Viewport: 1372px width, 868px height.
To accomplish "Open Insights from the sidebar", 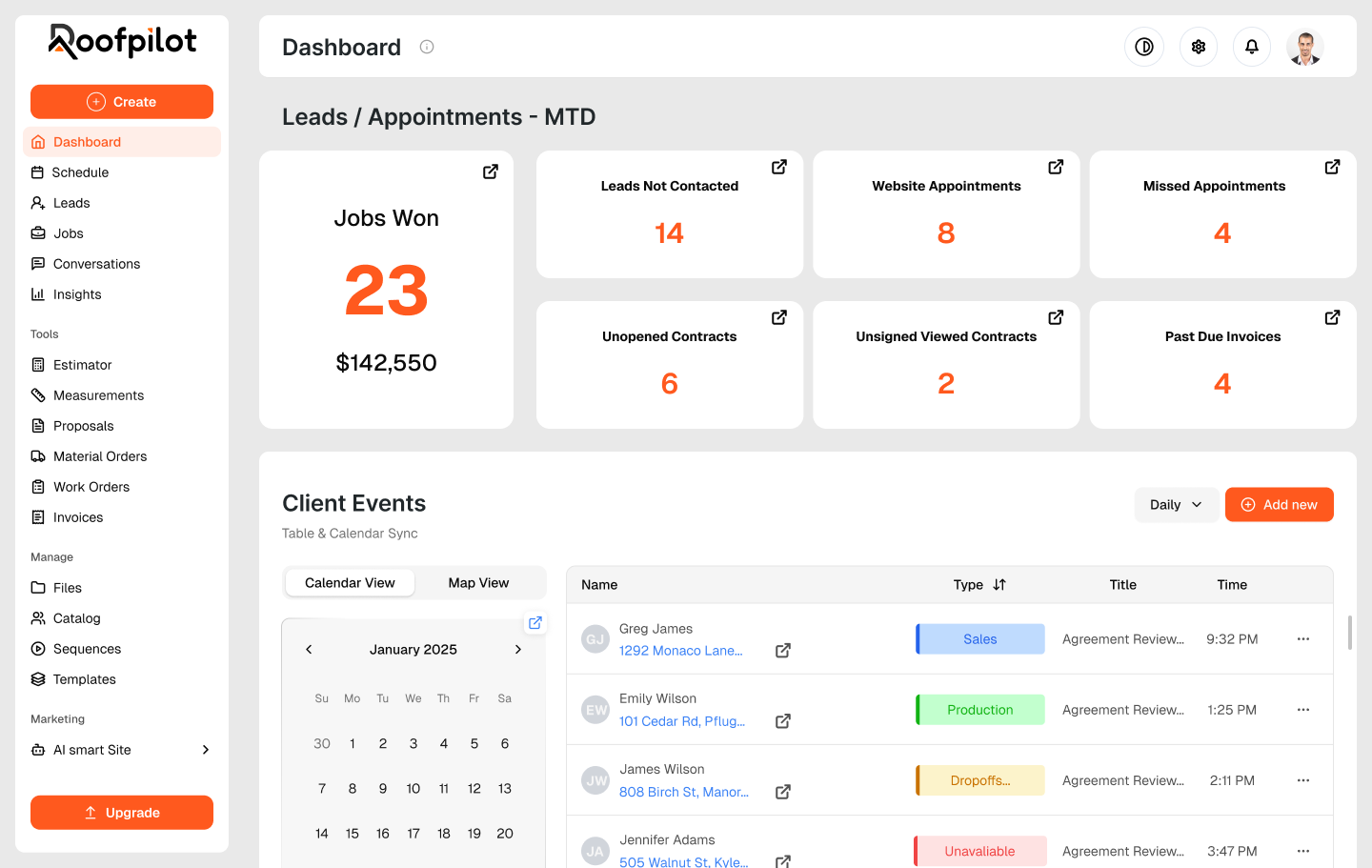I will (122, 294).
